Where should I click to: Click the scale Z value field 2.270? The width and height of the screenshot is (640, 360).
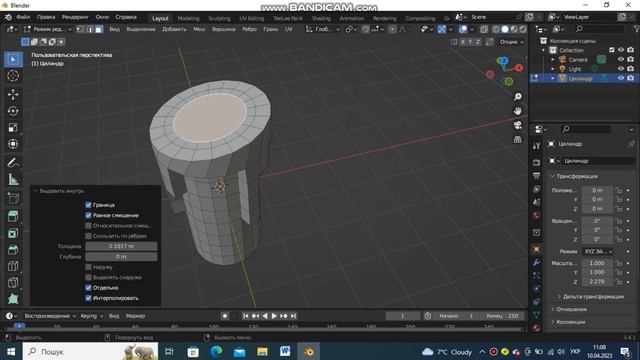[597, 282]
